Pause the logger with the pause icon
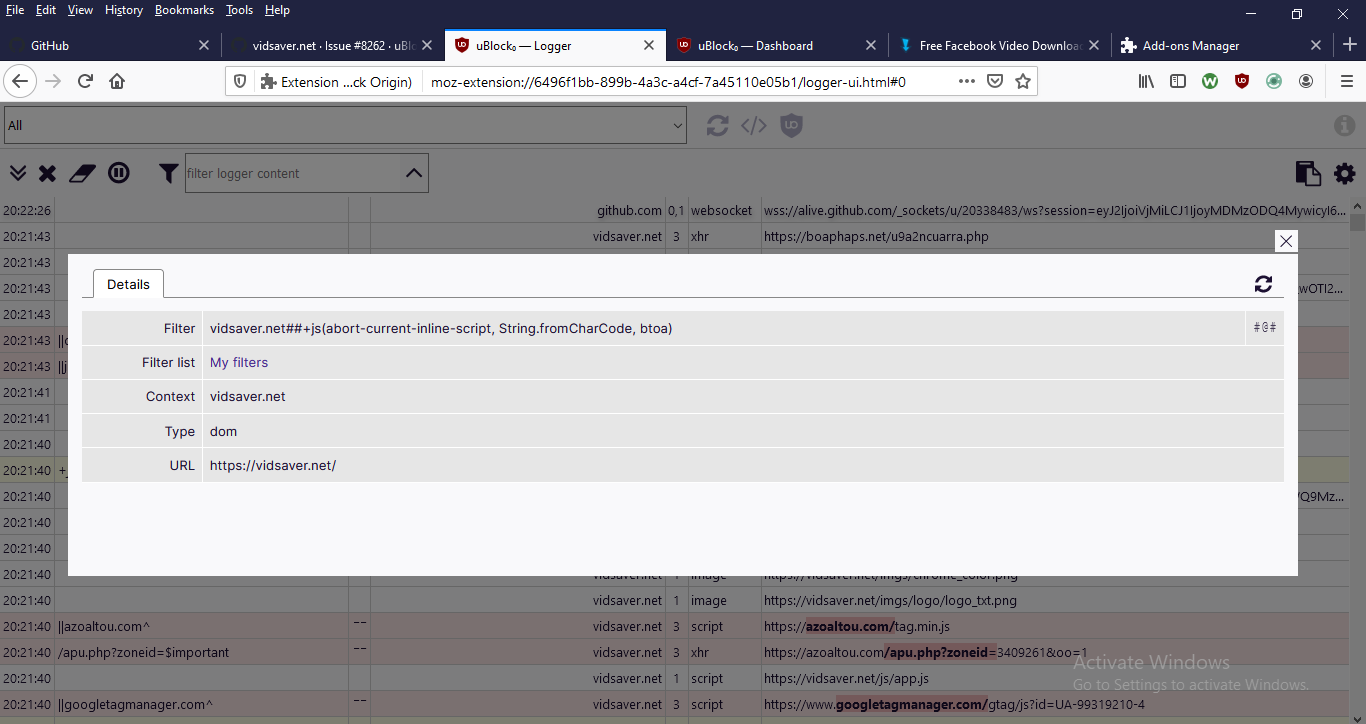This screenshot has width=1366, height=724. click(119, 173)
